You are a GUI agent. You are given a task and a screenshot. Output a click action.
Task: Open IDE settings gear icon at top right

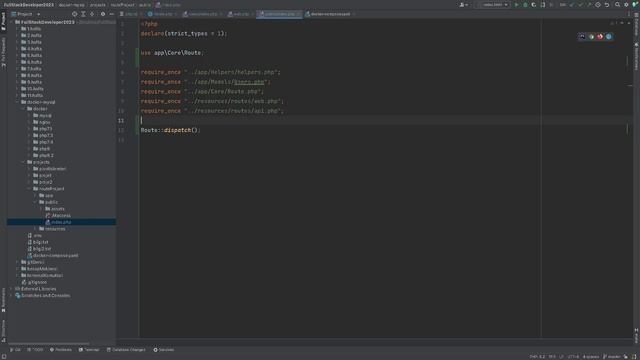click(x=626, y=4)
